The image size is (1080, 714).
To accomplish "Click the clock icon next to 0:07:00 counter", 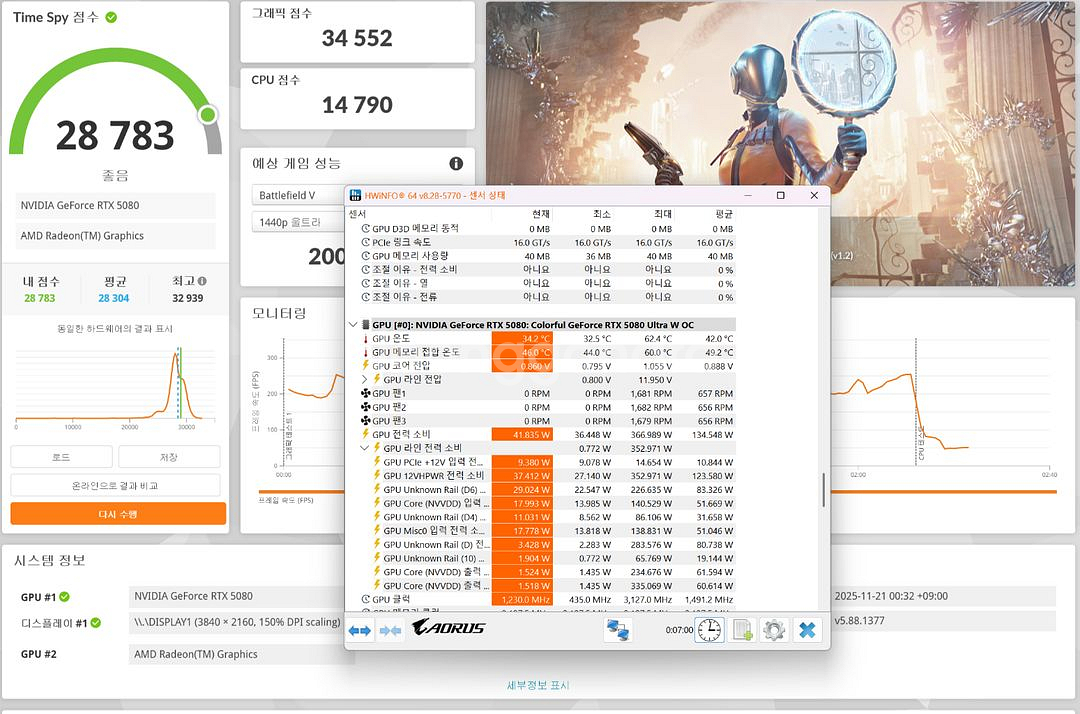I will (x=709, y=629).
